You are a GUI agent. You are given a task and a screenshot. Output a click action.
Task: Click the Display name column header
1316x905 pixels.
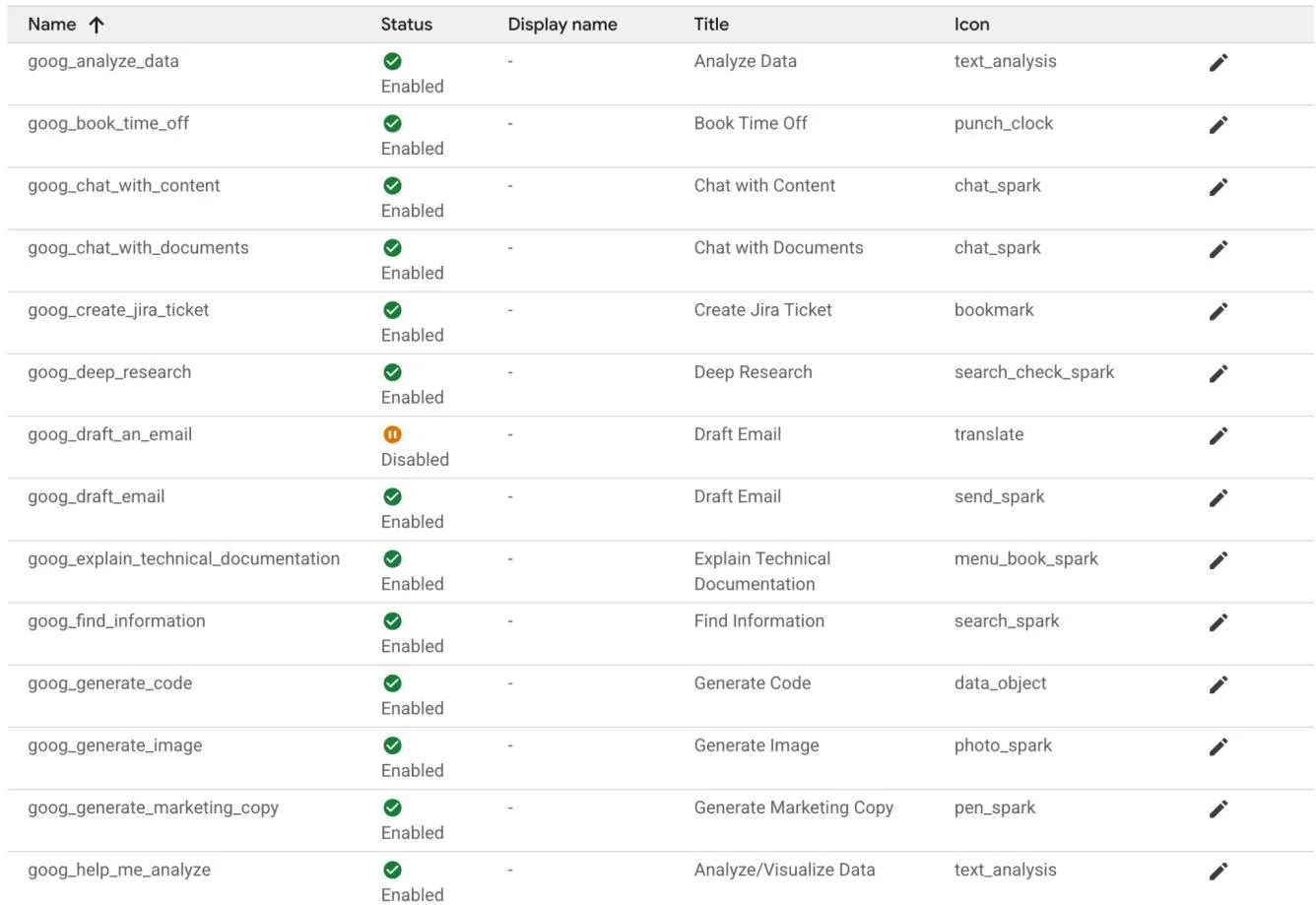[561, 25]
